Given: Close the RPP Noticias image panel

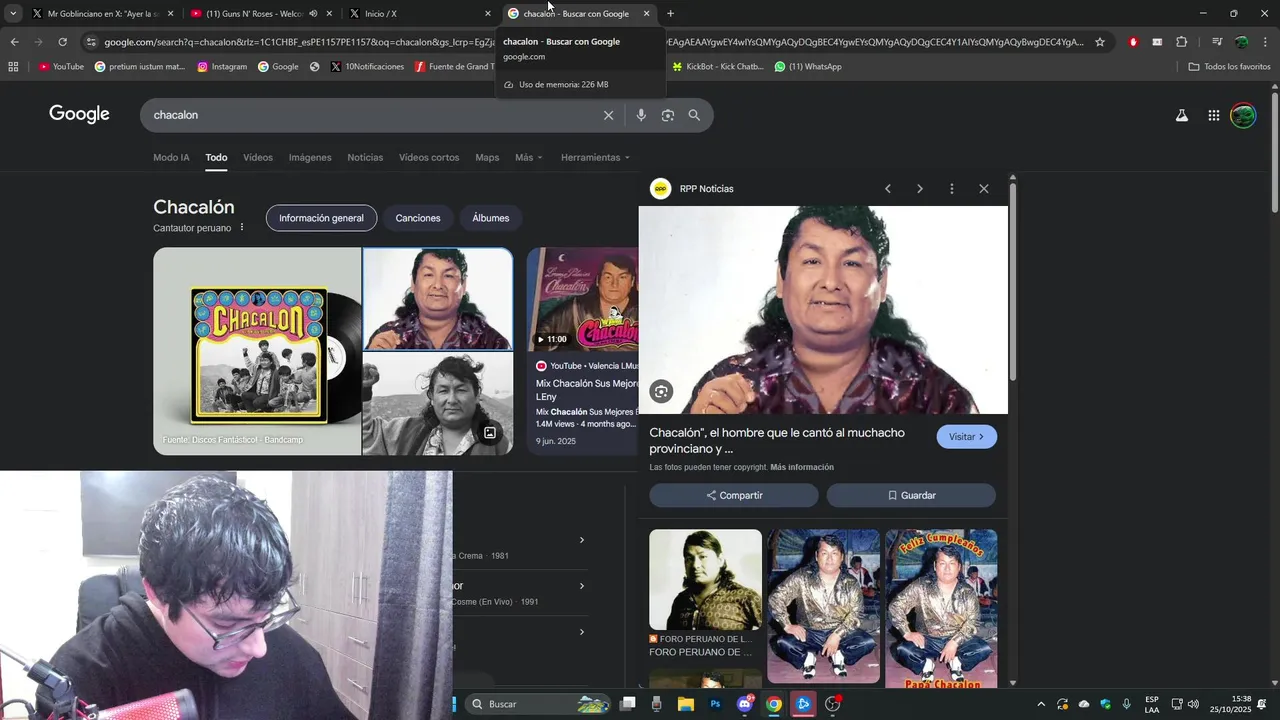Looking at the screenshot, I should click(983, 188).
